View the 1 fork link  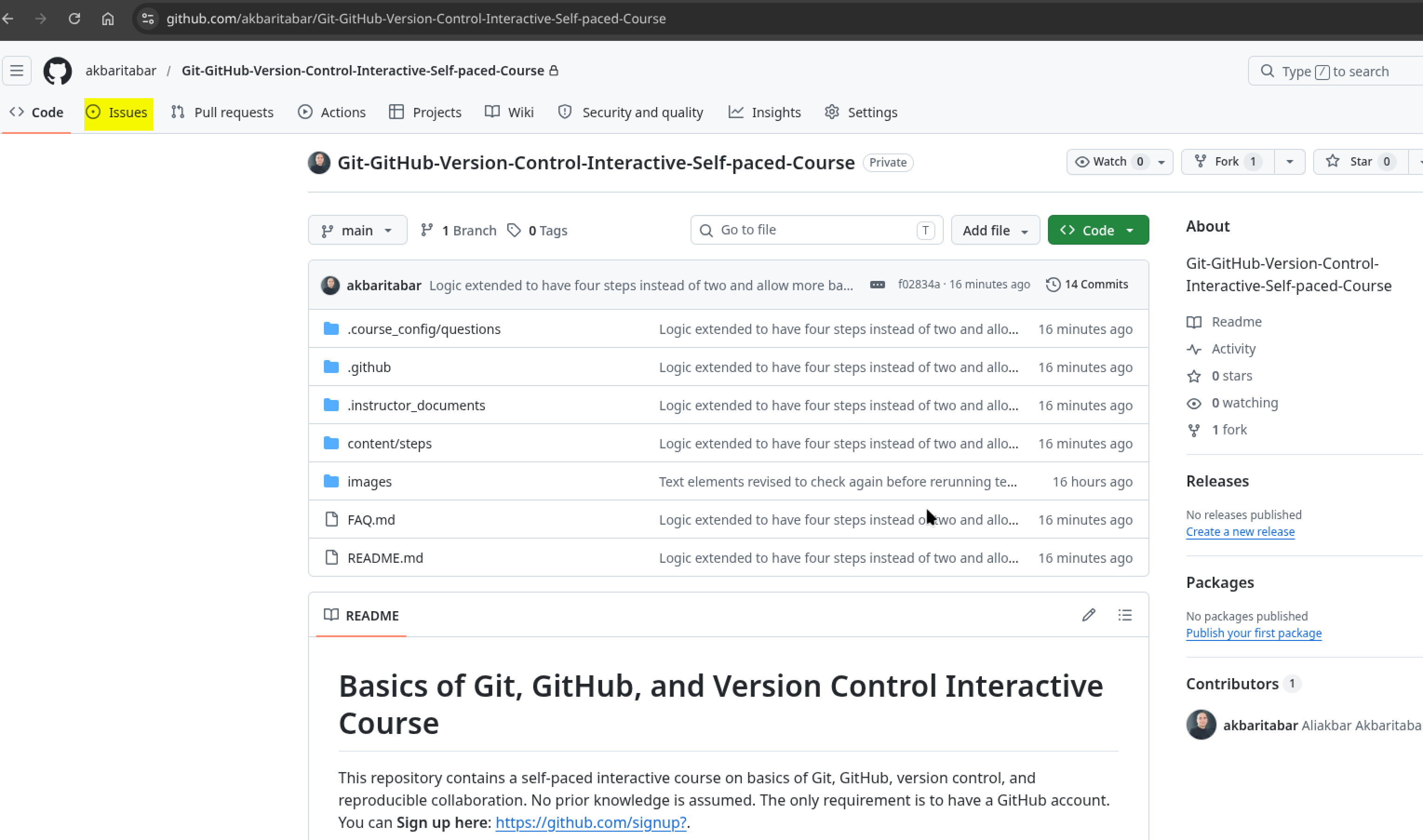click(x=1217, y=430)
